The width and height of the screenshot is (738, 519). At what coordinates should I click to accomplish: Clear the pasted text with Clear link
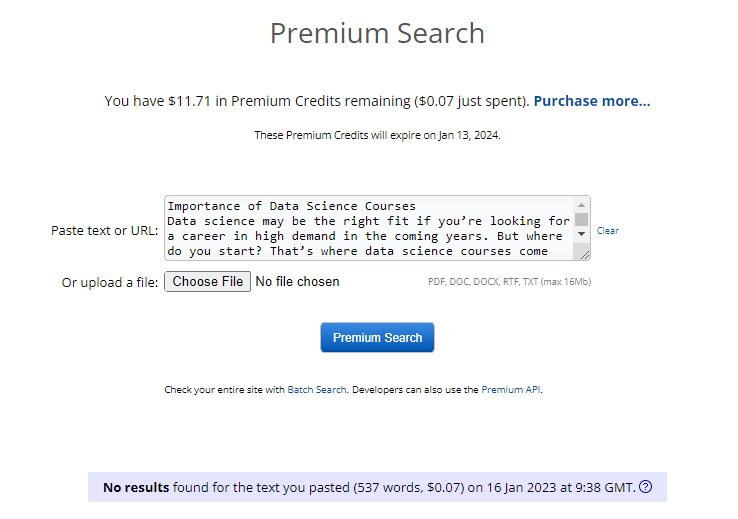(608, 231)
